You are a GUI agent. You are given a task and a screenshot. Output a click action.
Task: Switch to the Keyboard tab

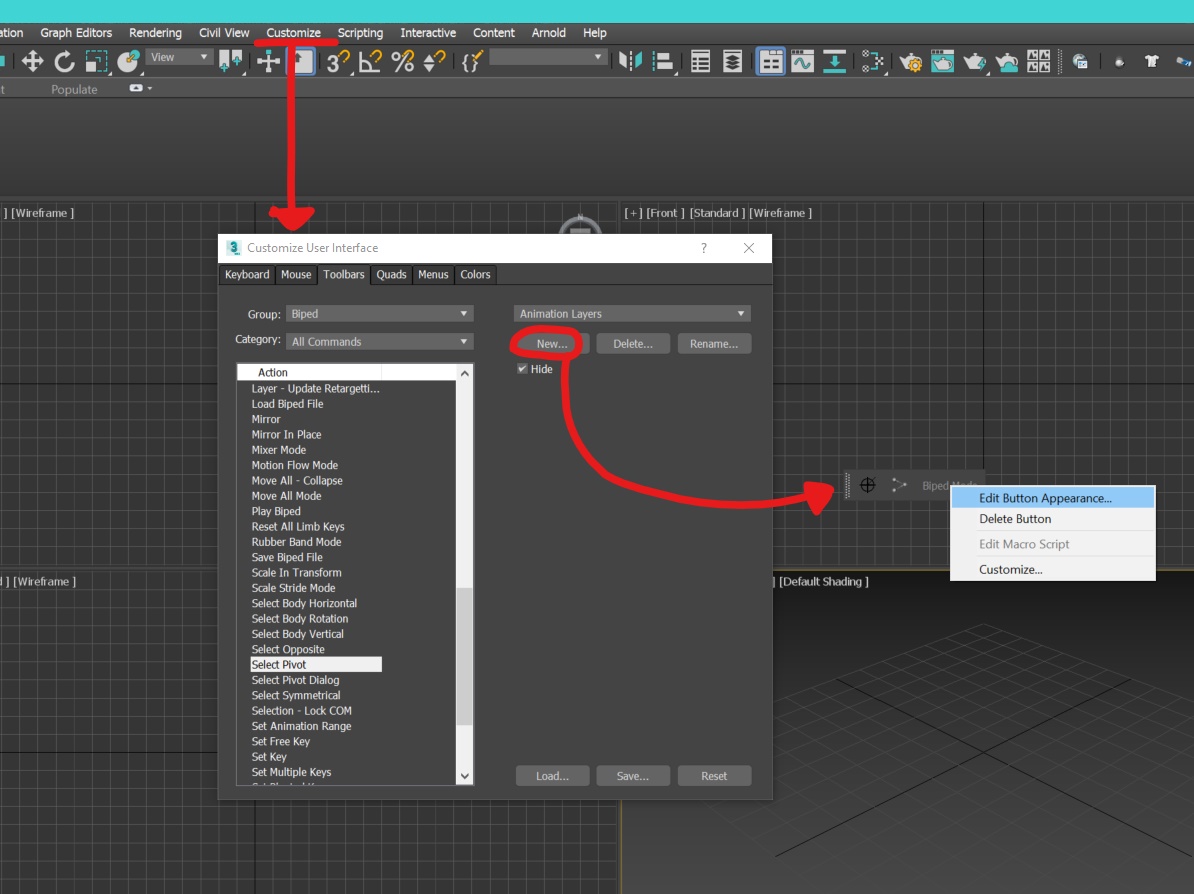[246, 274]
